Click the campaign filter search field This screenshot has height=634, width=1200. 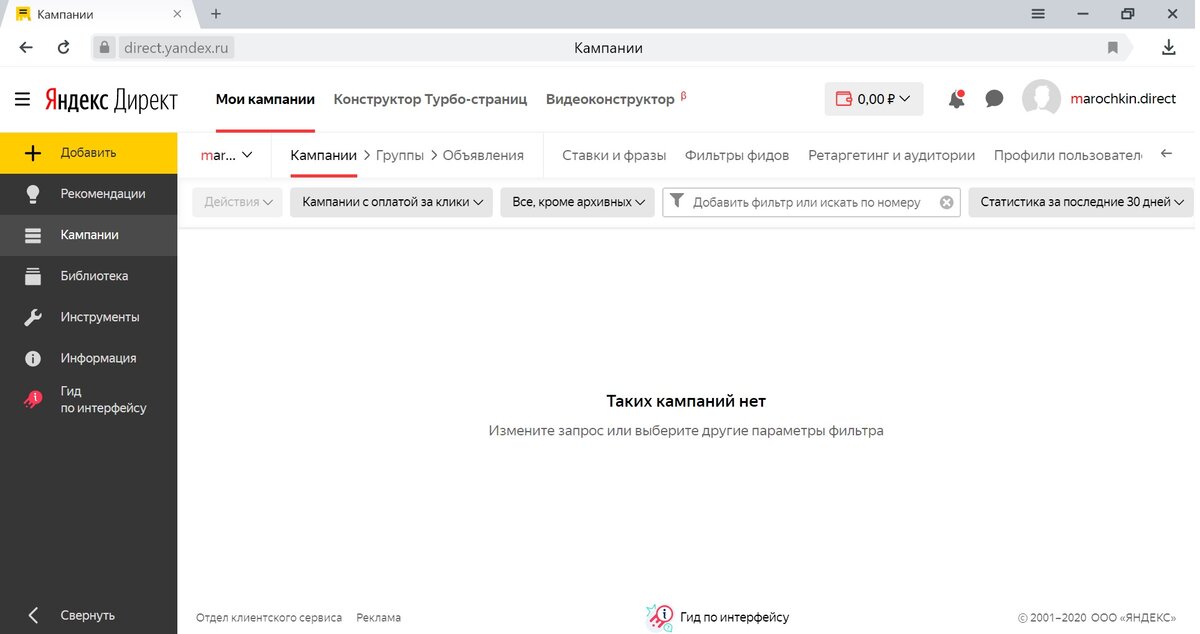tap(810, 201)
